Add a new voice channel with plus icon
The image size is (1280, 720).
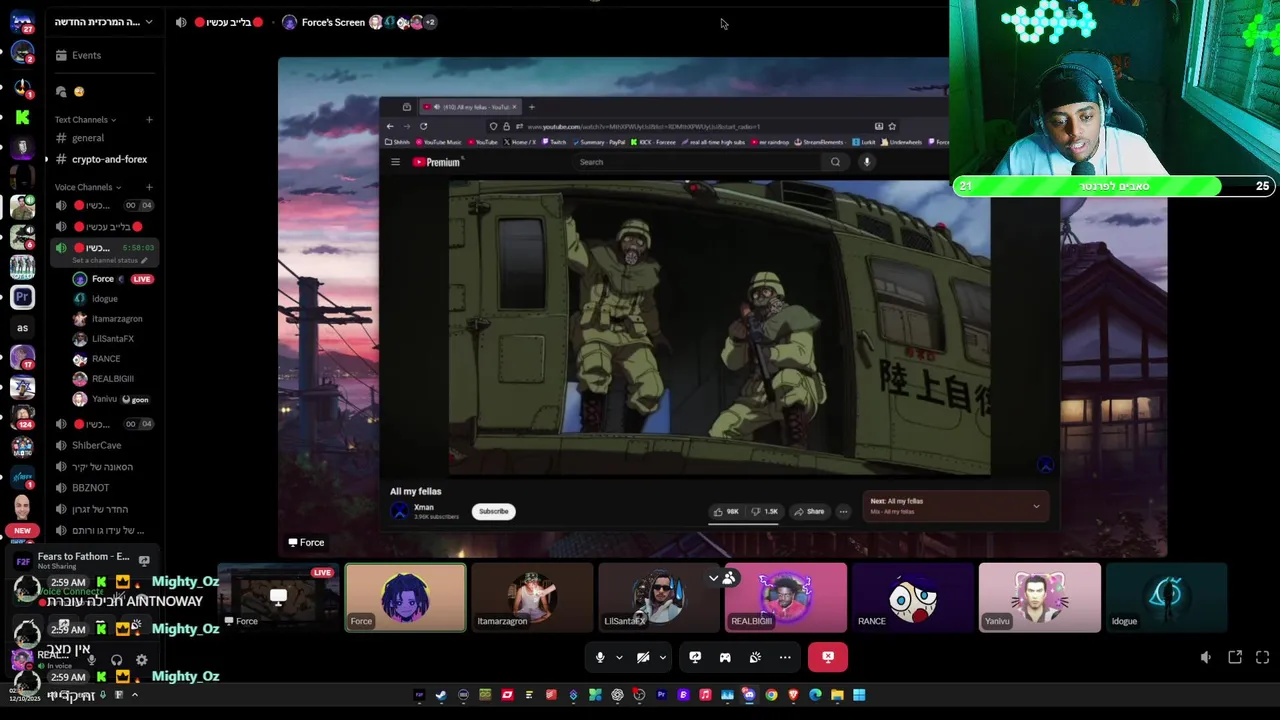click(149, 187)
